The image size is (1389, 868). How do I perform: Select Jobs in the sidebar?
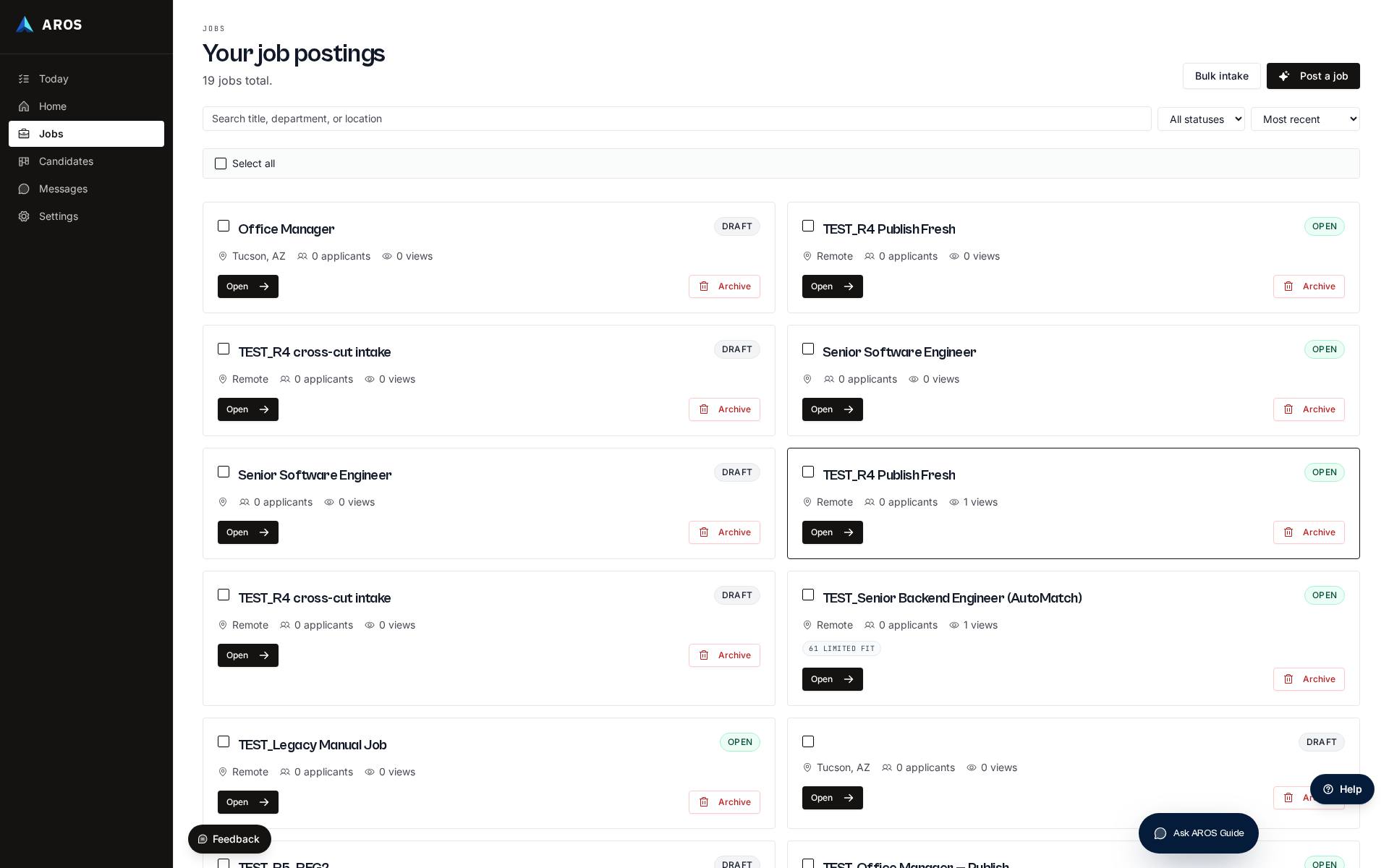click(86, 134)
